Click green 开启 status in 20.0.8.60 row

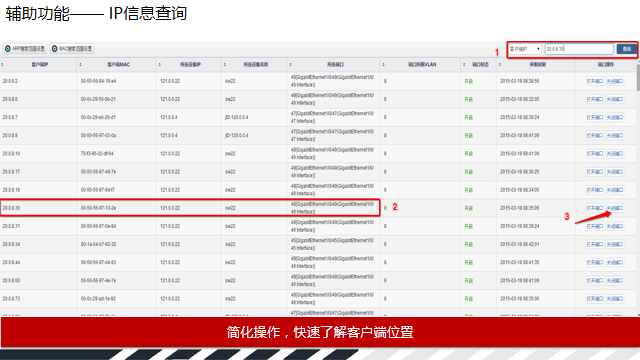point(469,281)
